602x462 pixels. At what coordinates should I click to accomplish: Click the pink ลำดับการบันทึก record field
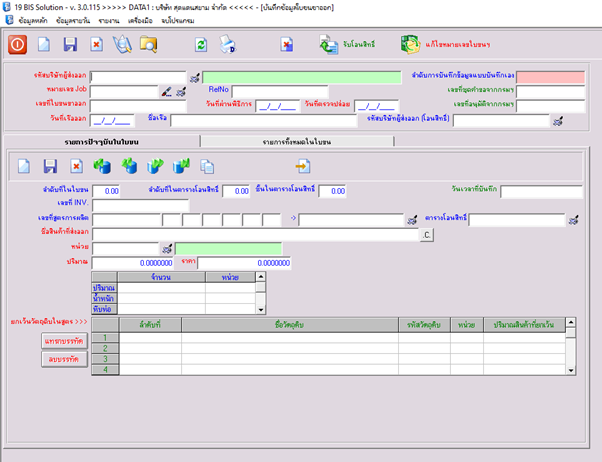pos(551,77)
